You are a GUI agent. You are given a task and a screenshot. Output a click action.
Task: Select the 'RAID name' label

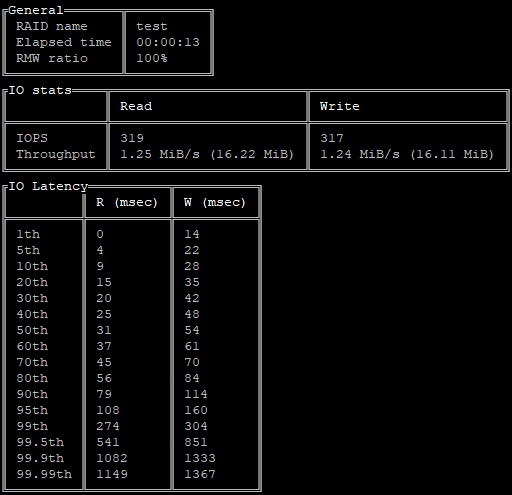pyautogui.click(x=52, y=26)
